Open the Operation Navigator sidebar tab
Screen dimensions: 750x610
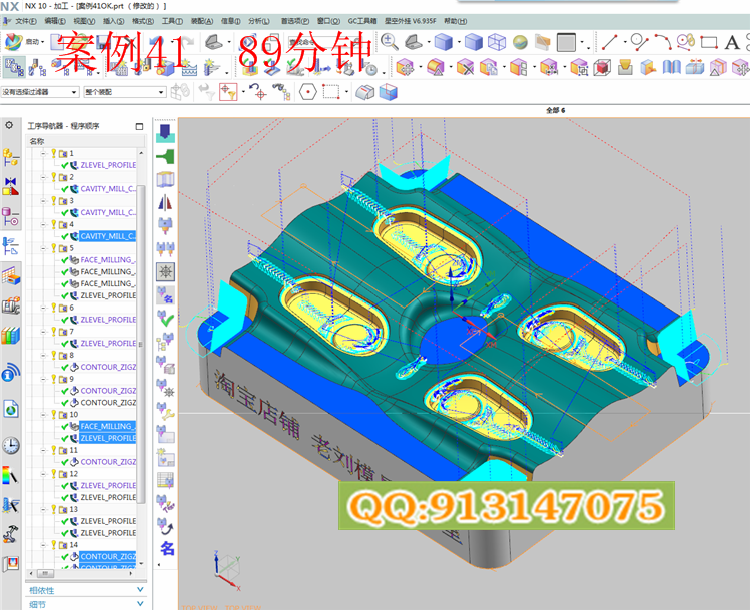tap(11, 246)
